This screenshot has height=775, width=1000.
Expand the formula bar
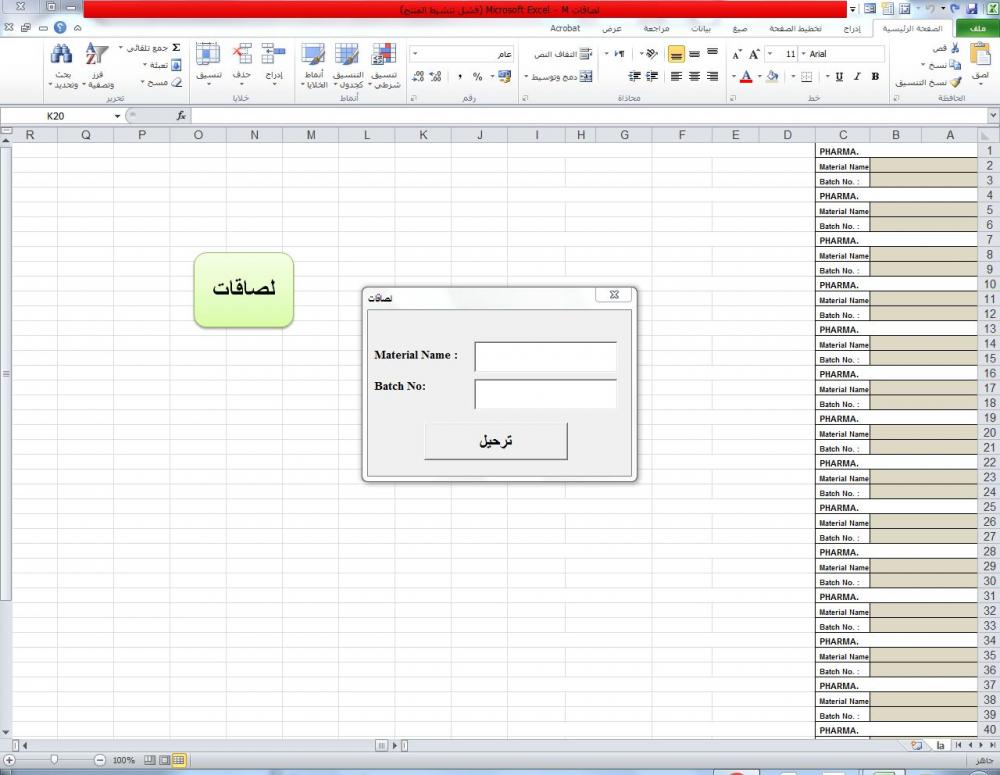click(x=993, y=115)
